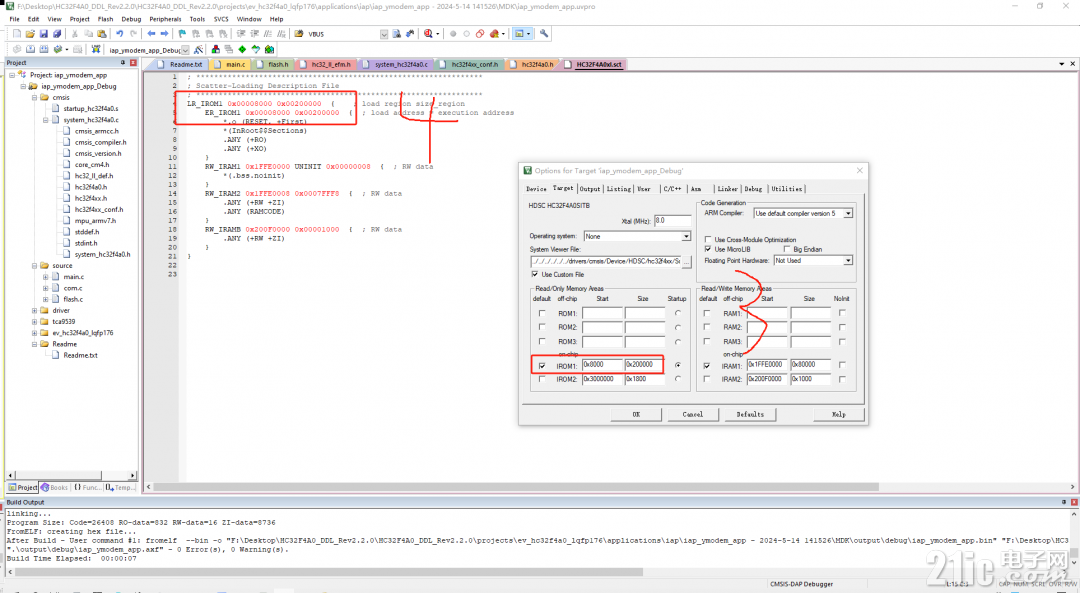The image size is (1080, 593).
Task: Rebuild all target files icon
Action: pyautogui.click(x=44, y=50)
